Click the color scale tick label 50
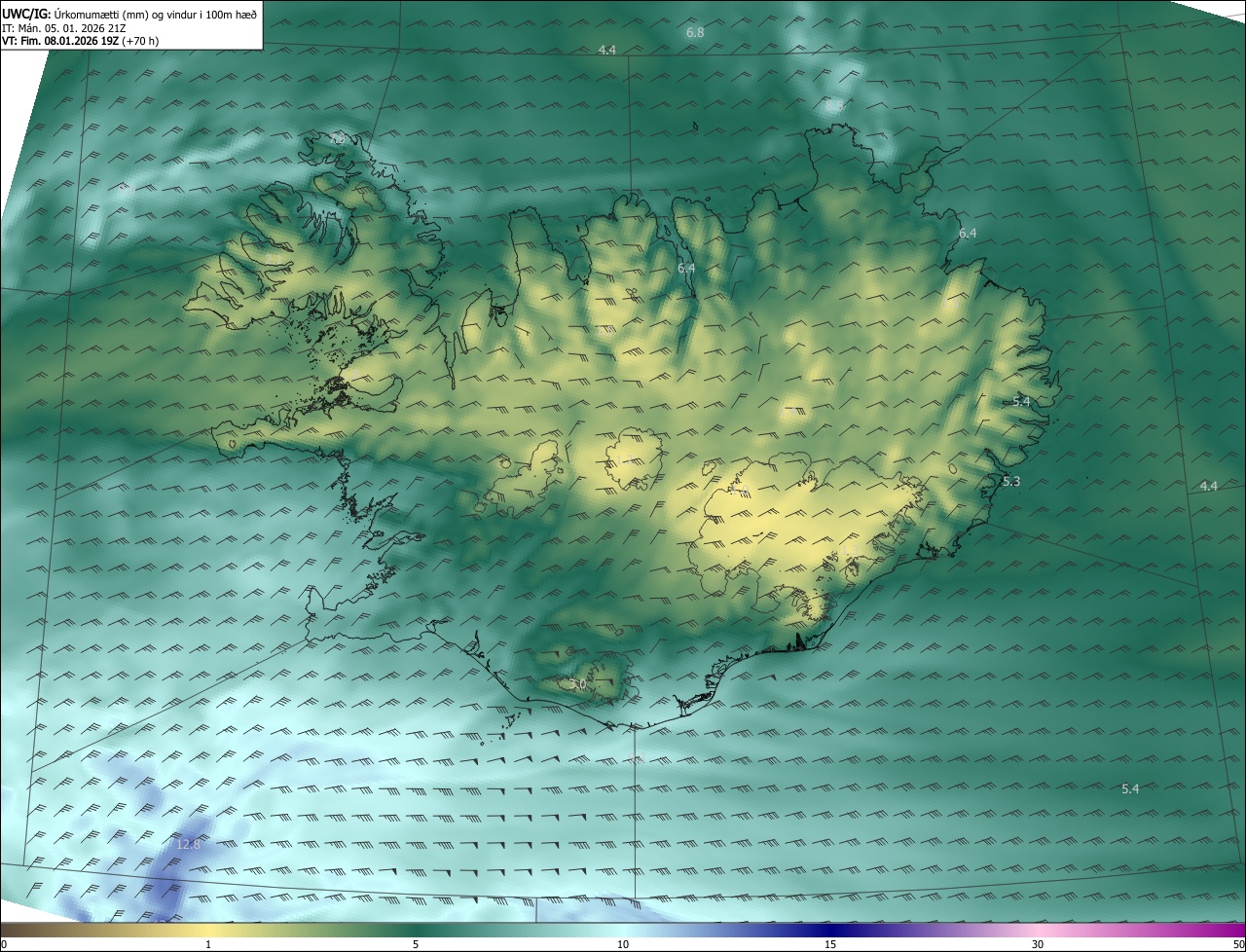Viewport: 1246px width, 952px height. pyautogui.click(x=1238, y=945)
